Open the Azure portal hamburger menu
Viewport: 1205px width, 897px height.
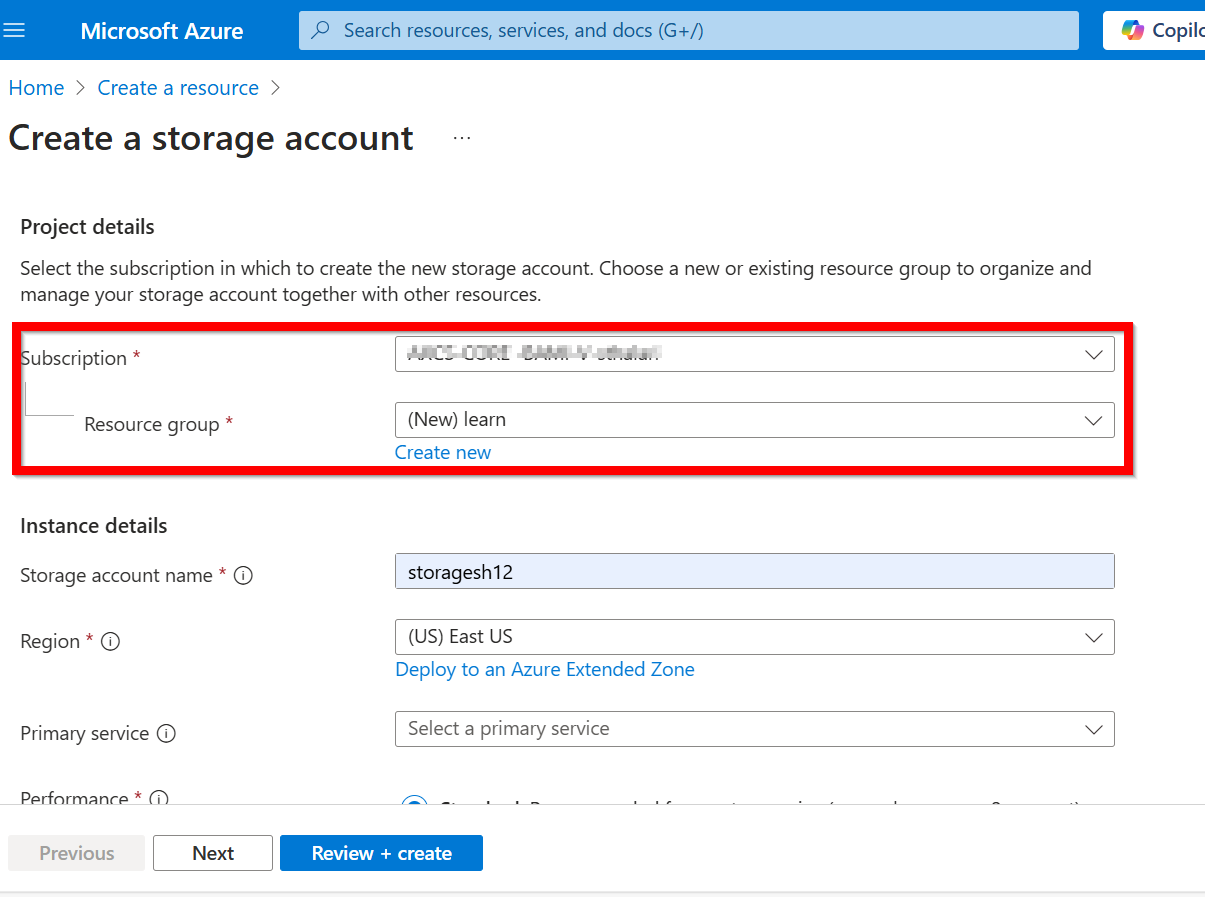[x=15, y=29]
